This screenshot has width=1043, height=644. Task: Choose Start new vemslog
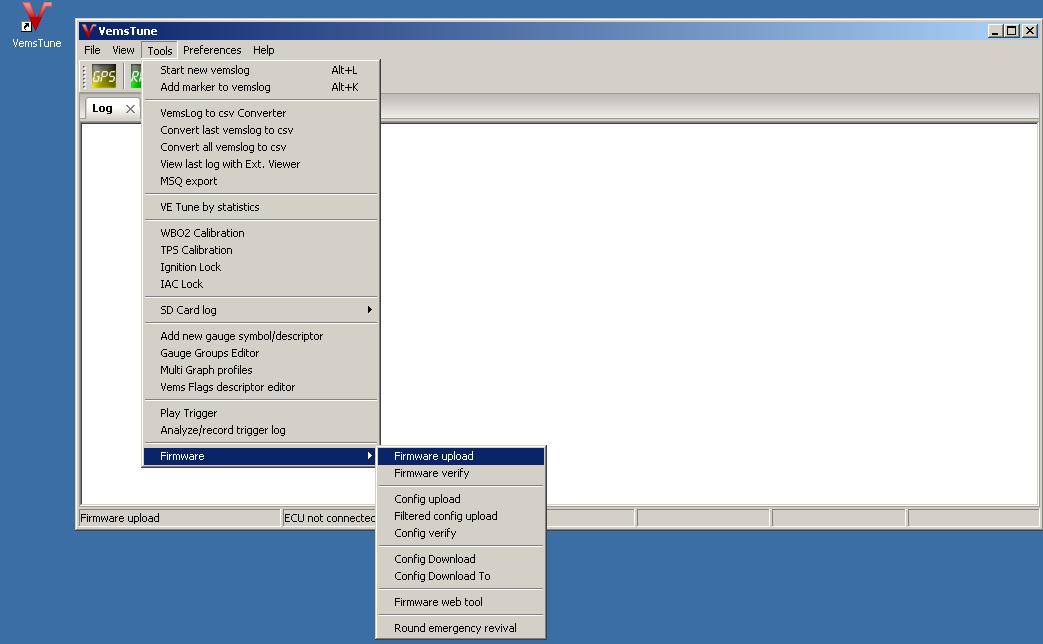pos(261,70)
